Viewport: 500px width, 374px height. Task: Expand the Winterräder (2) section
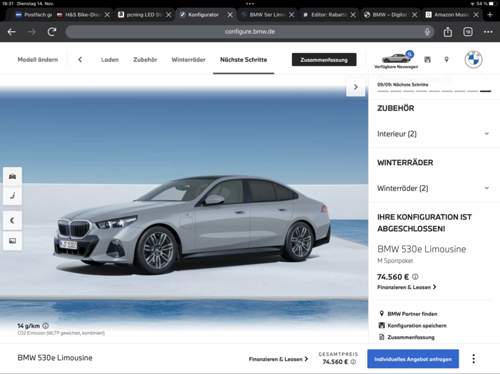click(x=433, y=188)
